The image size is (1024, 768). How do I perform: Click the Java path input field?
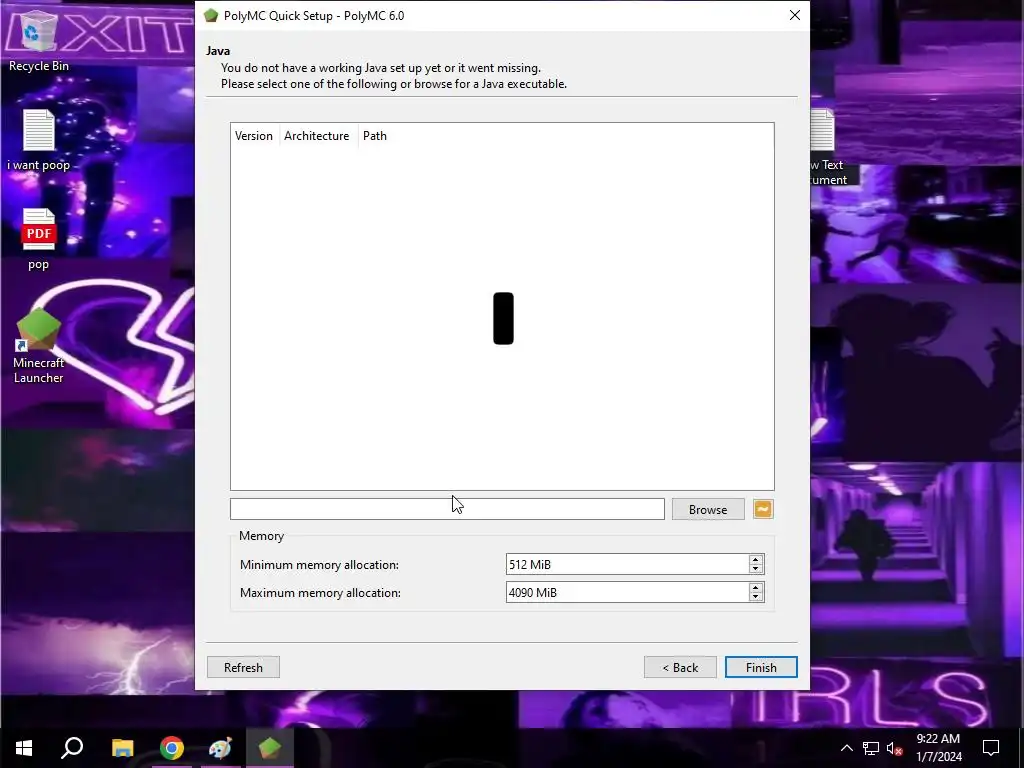pyautogui.click(x=447, y=509)
